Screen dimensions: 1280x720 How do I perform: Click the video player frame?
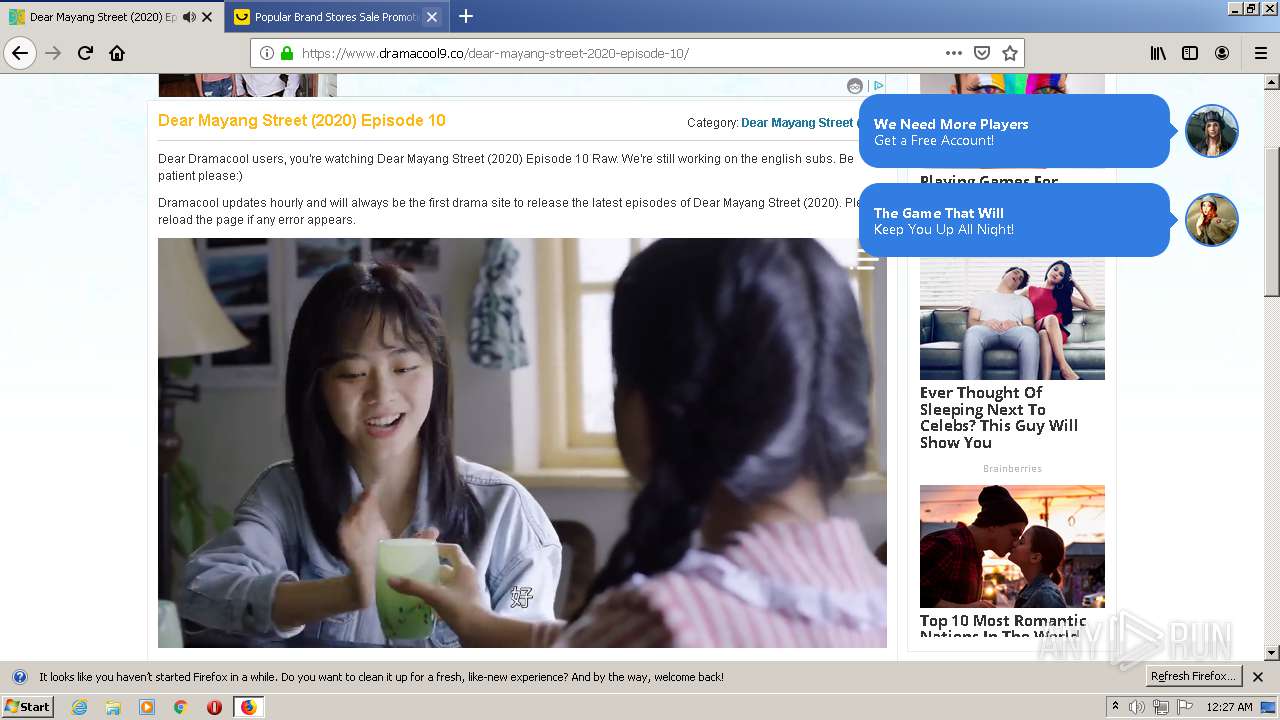tap(522, 443)
